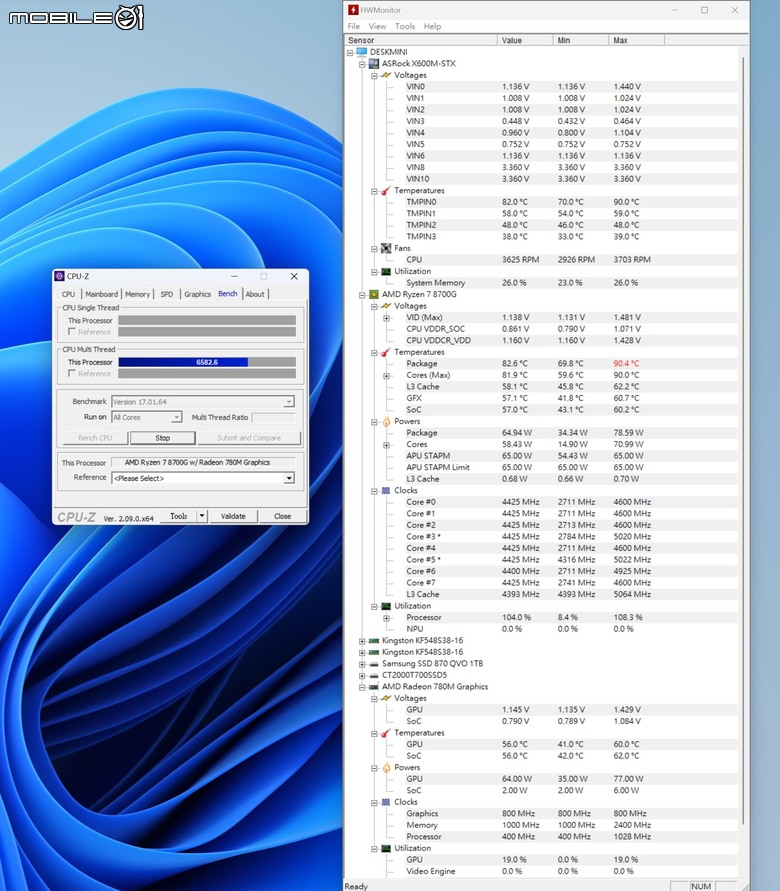The image size is (780, 891).
Task: Switch to the Graphics tab in CPU-Z
Action: (x=197, y=294)
